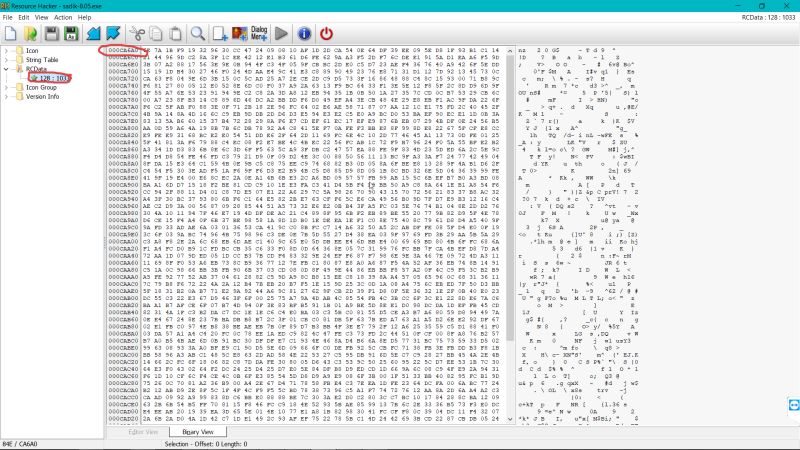Expand the Icon Group node

[x=6, y=87]
